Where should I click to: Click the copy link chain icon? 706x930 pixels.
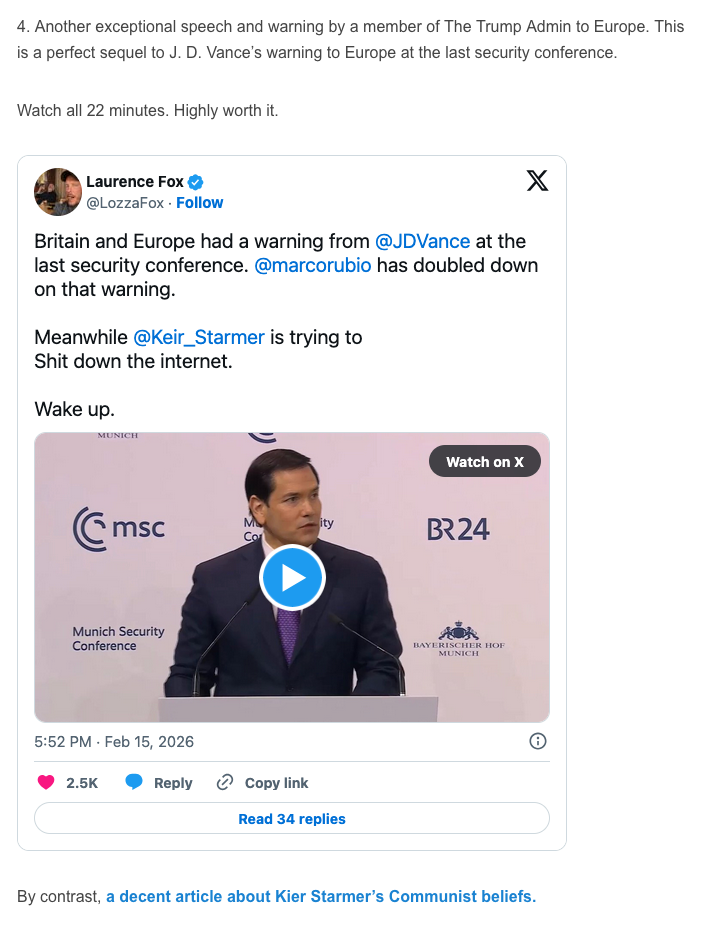point(225,783)
